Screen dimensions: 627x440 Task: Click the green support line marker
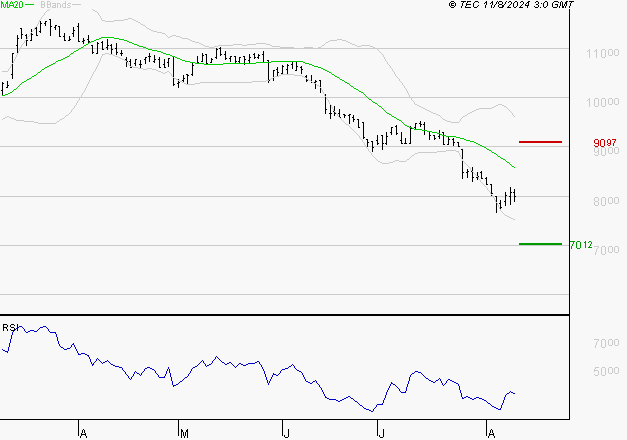tap(540, 244)
